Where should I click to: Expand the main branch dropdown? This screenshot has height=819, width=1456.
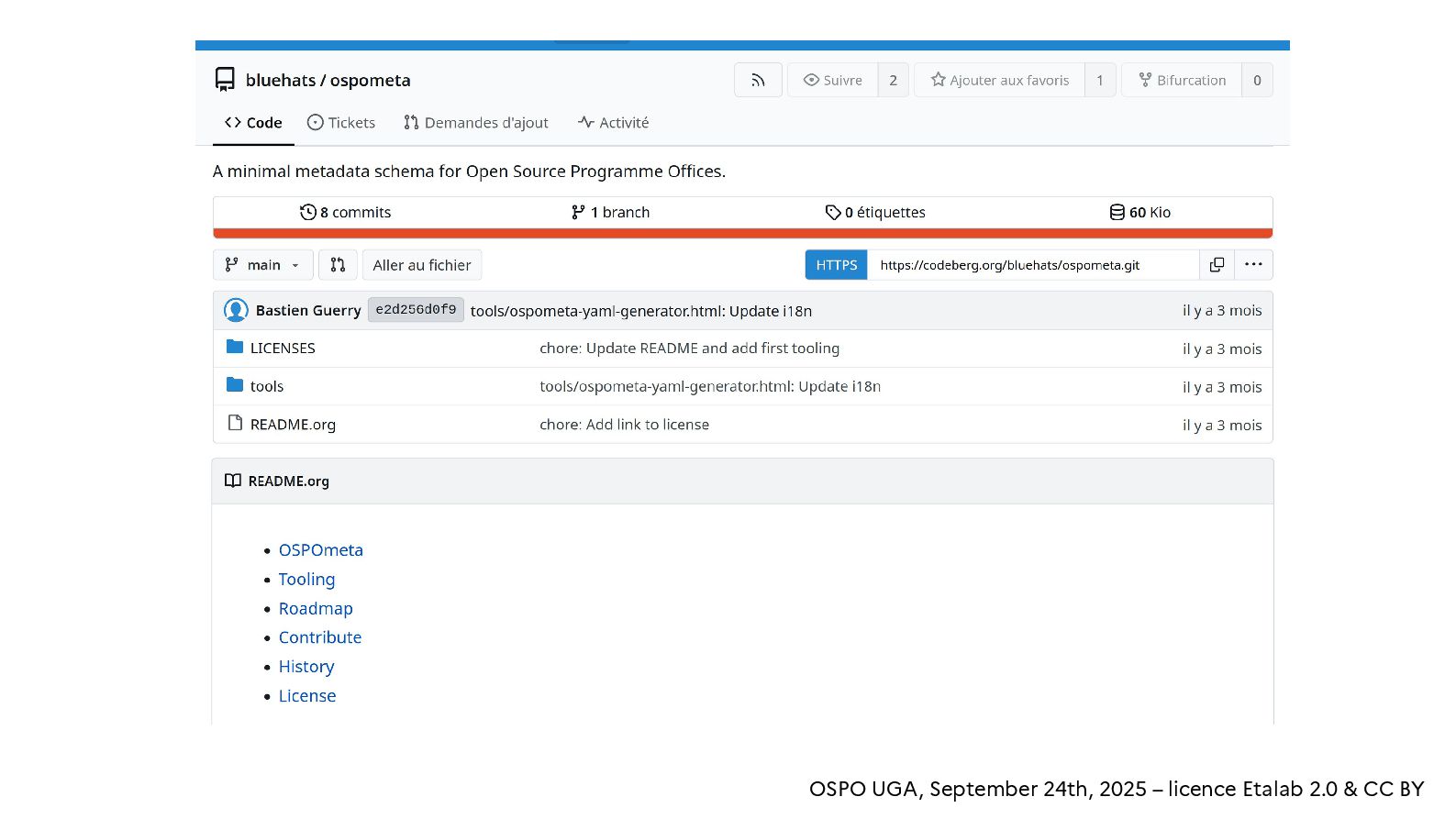point(263,265)
